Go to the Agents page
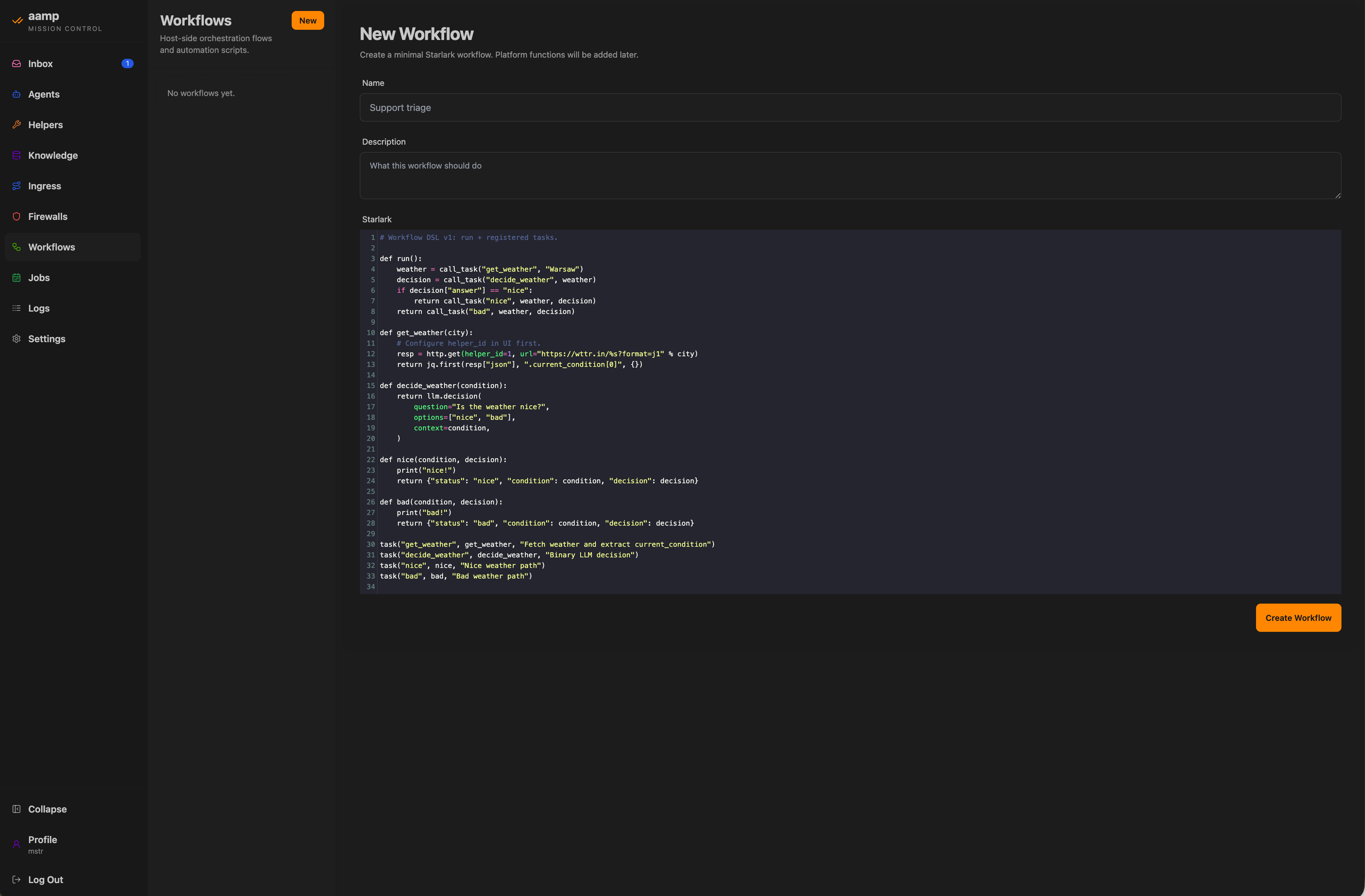This screenshot has height=896, width=1365. (x=73, y=94)
